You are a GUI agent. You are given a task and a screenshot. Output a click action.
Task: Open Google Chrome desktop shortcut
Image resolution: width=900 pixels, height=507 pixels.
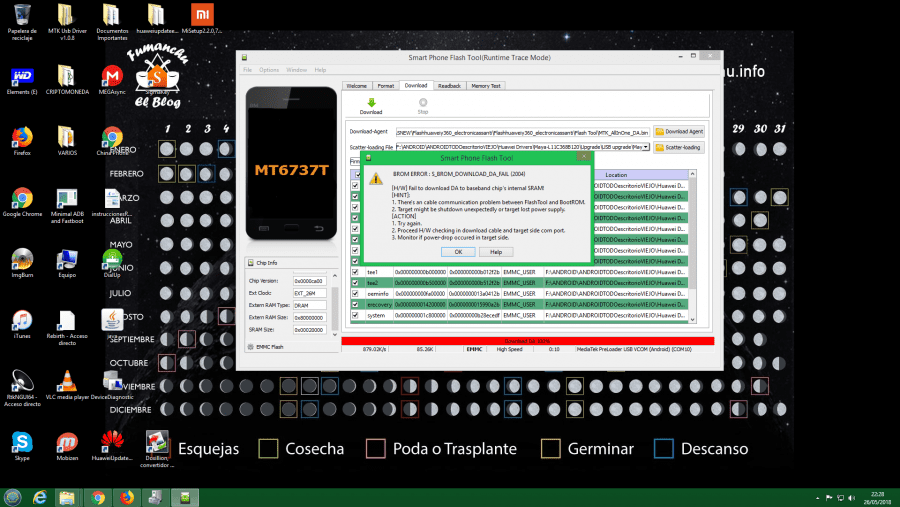point(22,202)
